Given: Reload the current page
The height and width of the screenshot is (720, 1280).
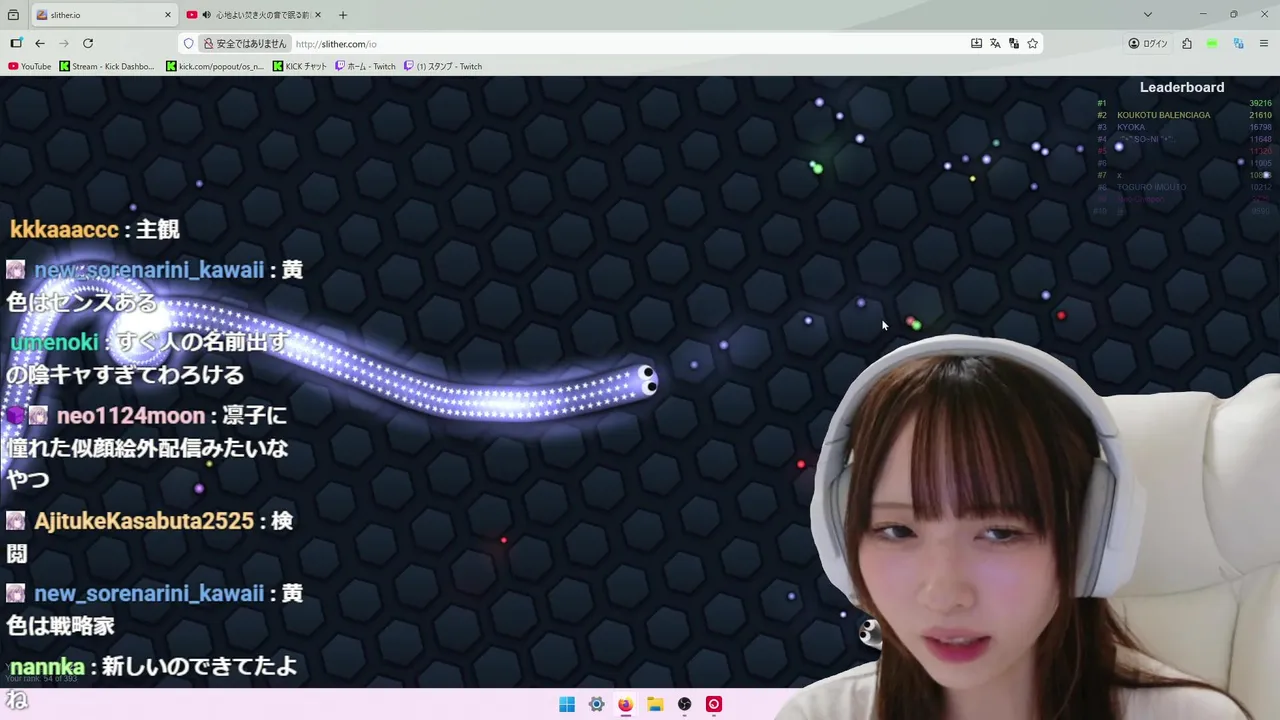Looking at the screenshot, I should click(88, 44).
